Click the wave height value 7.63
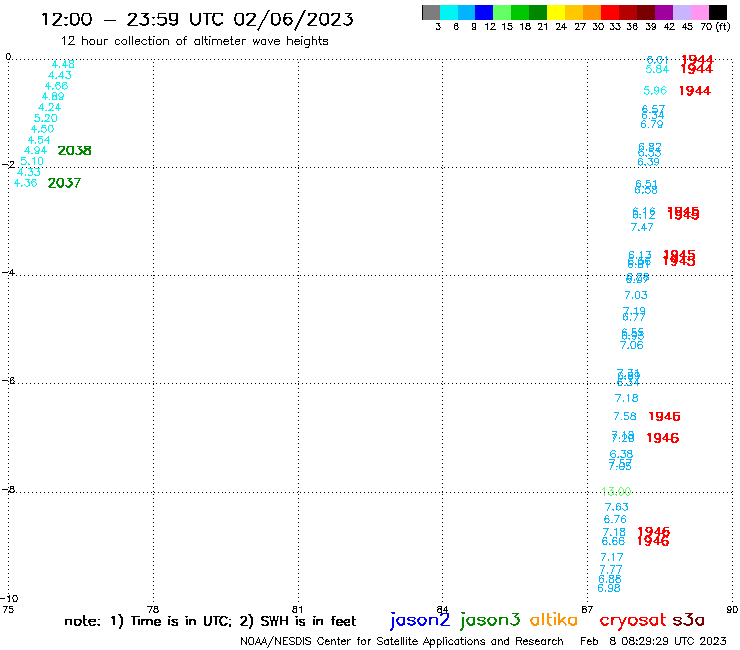 pyautogui.click(x=617, y=507)
